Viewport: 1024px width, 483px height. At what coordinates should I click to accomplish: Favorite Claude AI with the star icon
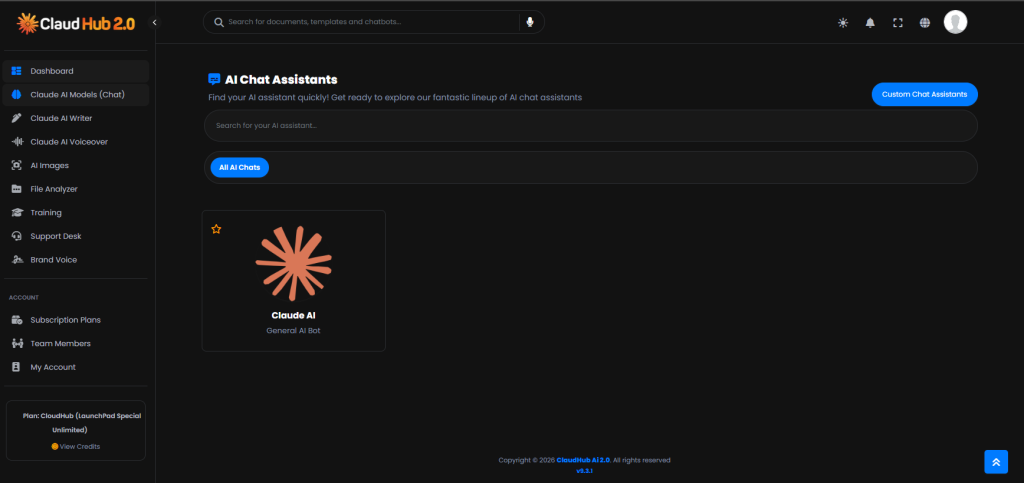[x=216, y=229]
